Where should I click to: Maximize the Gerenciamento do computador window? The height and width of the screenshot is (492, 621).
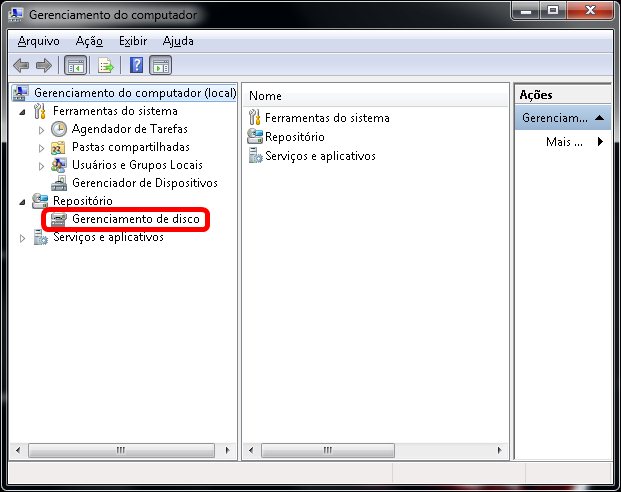[553, 11]
